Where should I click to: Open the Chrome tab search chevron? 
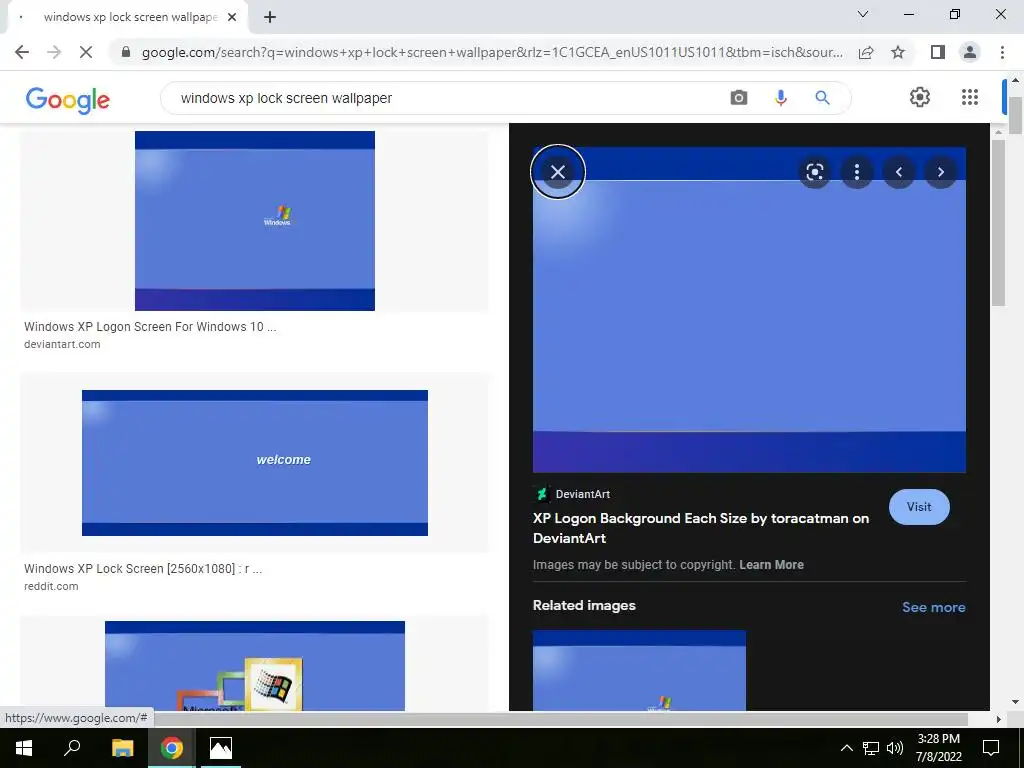(x=863, y=14)
